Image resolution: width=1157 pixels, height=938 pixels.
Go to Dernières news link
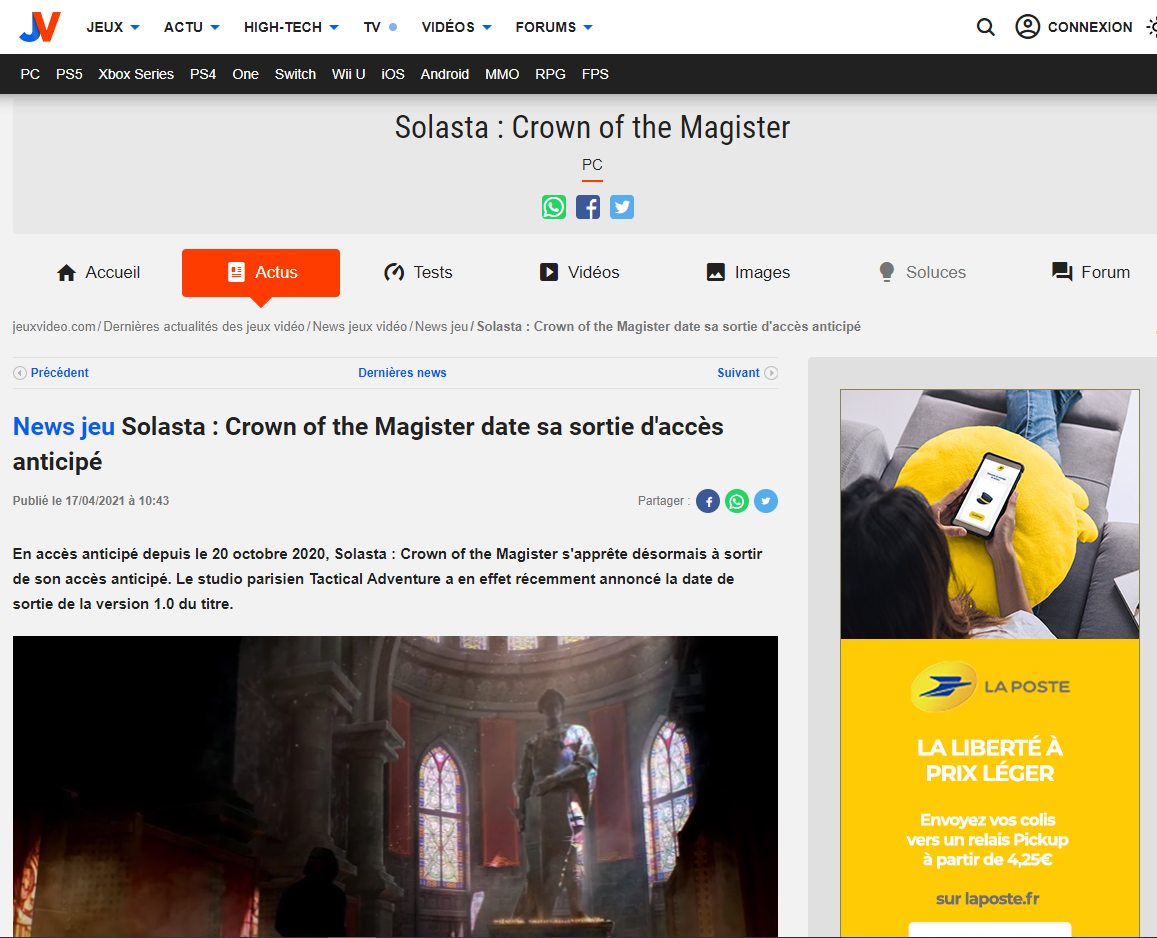(x=402, y=373)
